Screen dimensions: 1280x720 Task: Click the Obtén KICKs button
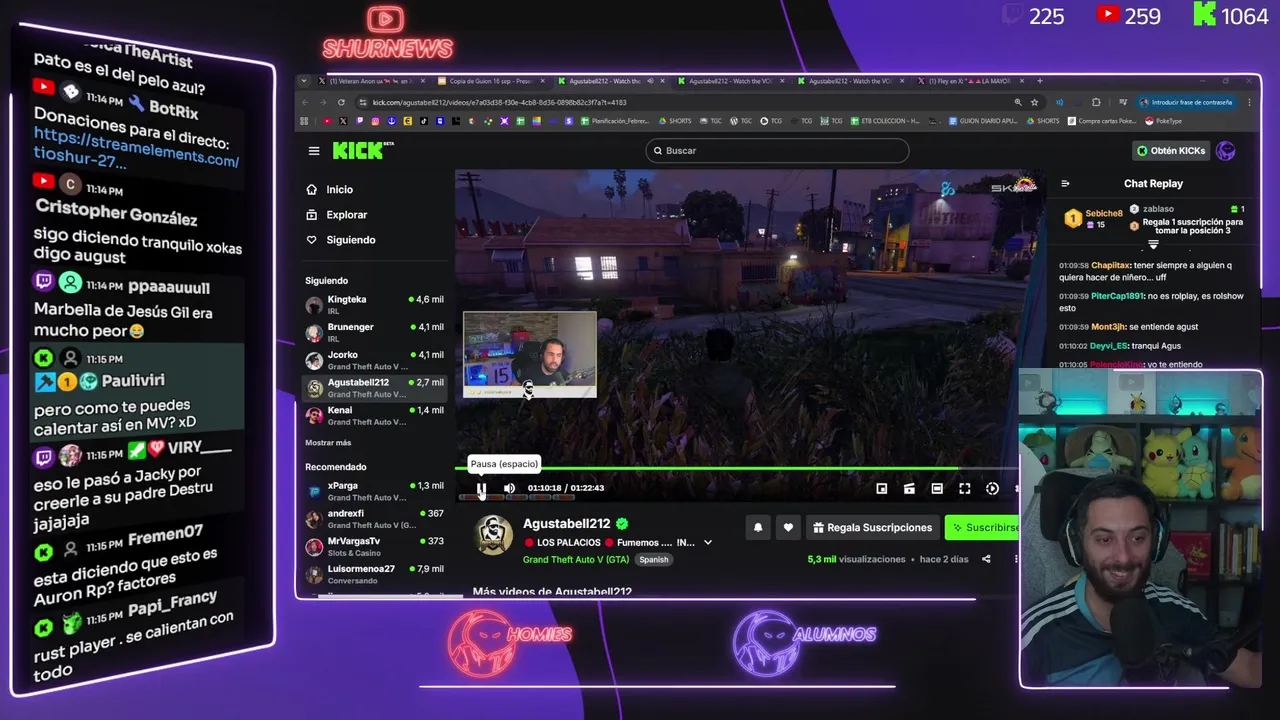pos(1171,151)
